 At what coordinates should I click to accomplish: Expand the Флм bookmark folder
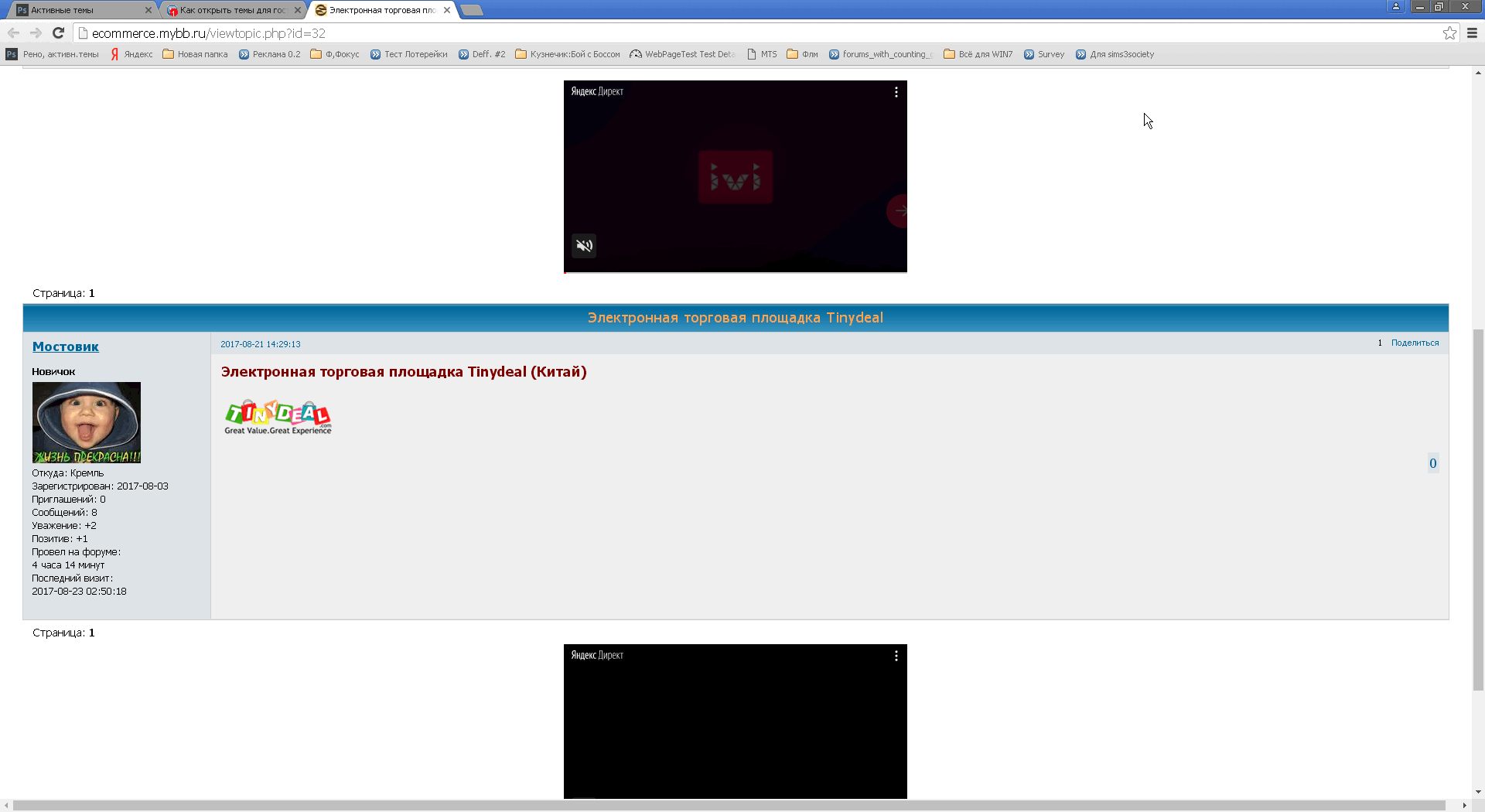pyautogui.click(x=802, y=54)
